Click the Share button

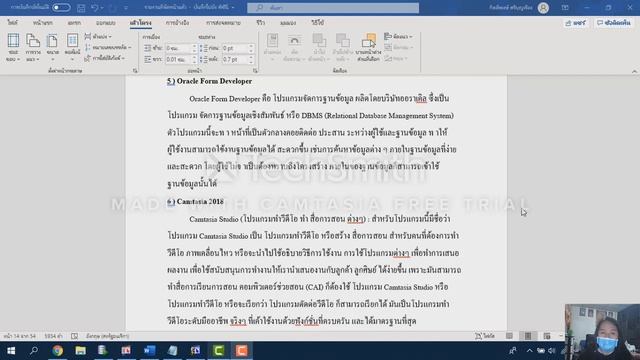(x=576, y=23)
